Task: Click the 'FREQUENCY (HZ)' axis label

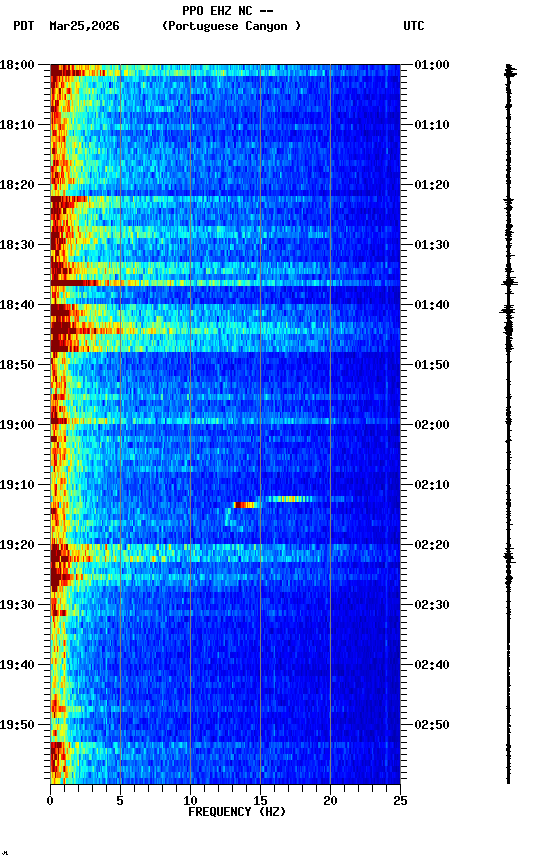Action: click(x=237, y=813)
